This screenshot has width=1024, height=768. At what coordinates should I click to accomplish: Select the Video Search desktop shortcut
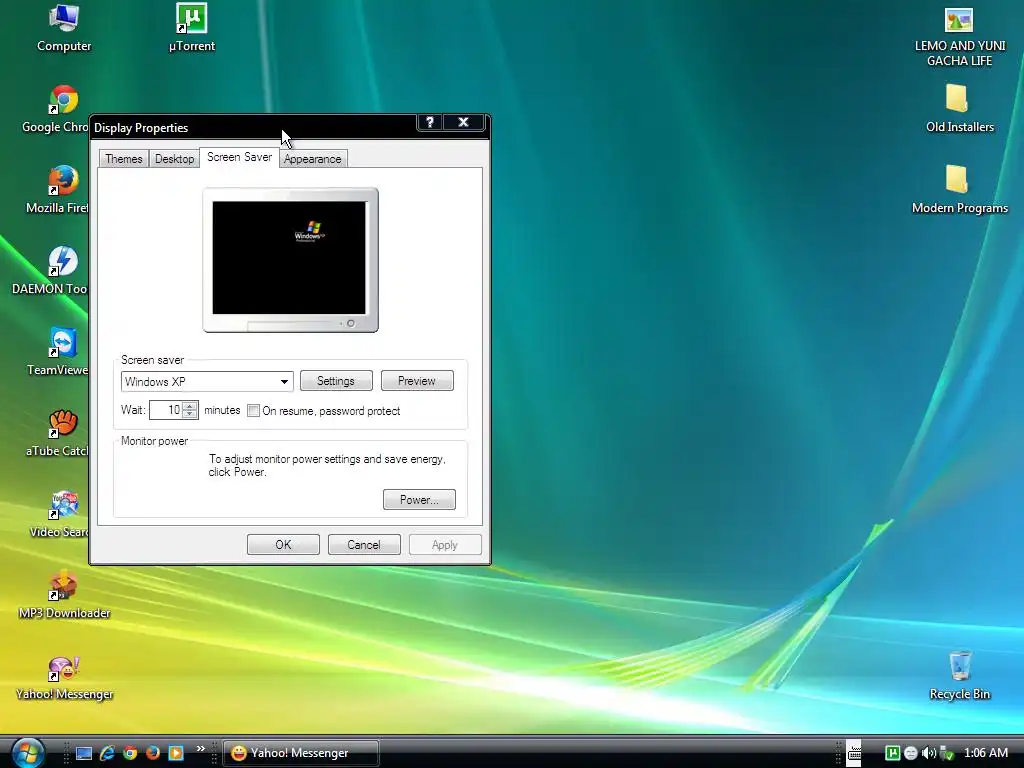(60, 514)
